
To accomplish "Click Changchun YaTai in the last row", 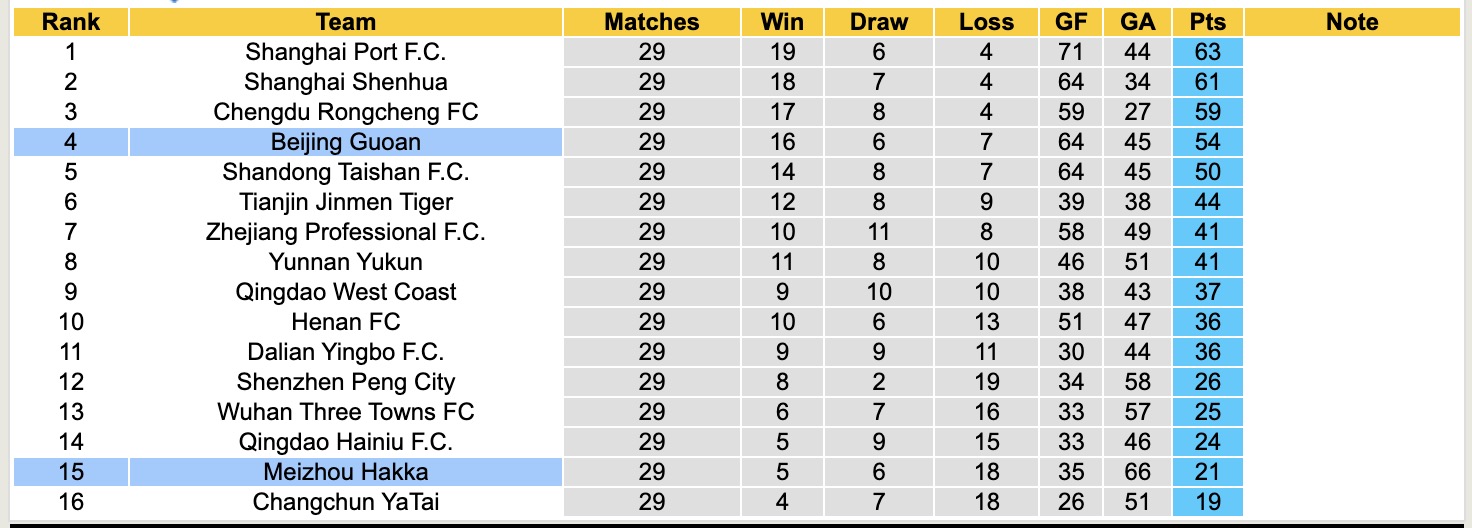I will [x=345, y=502].
